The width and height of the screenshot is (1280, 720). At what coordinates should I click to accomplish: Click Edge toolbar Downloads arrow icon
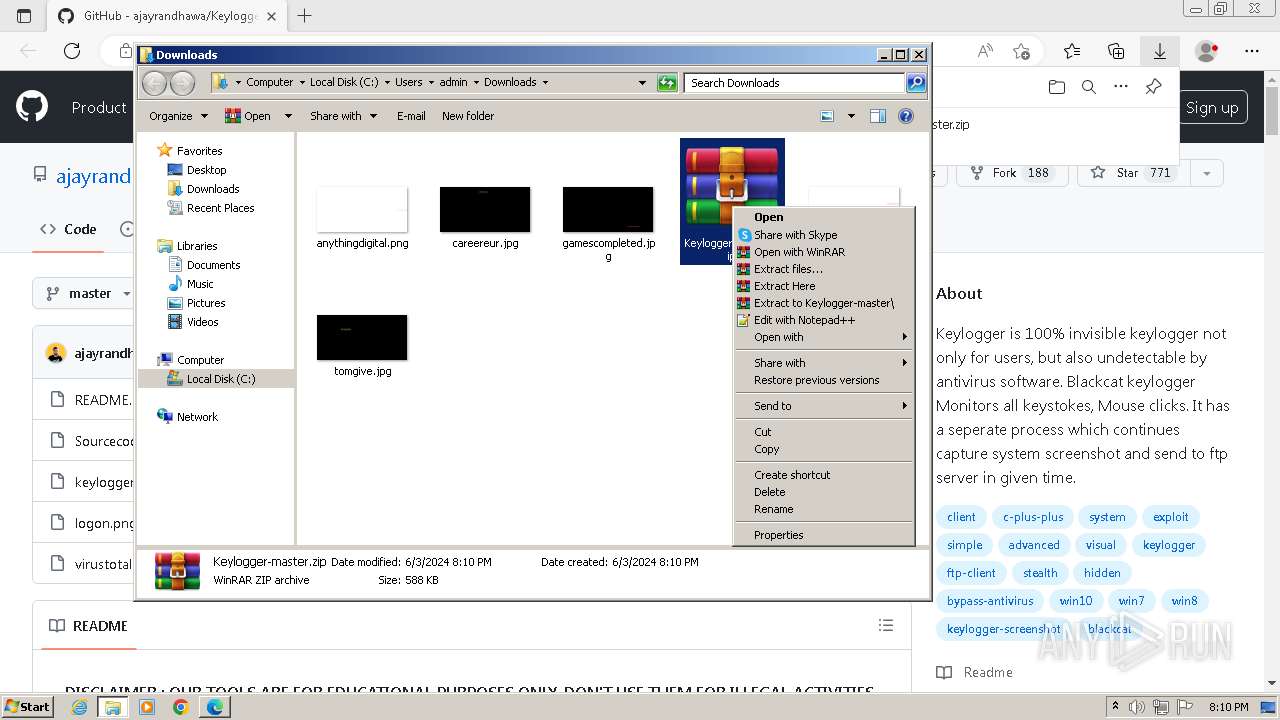tap(1160, 51)
